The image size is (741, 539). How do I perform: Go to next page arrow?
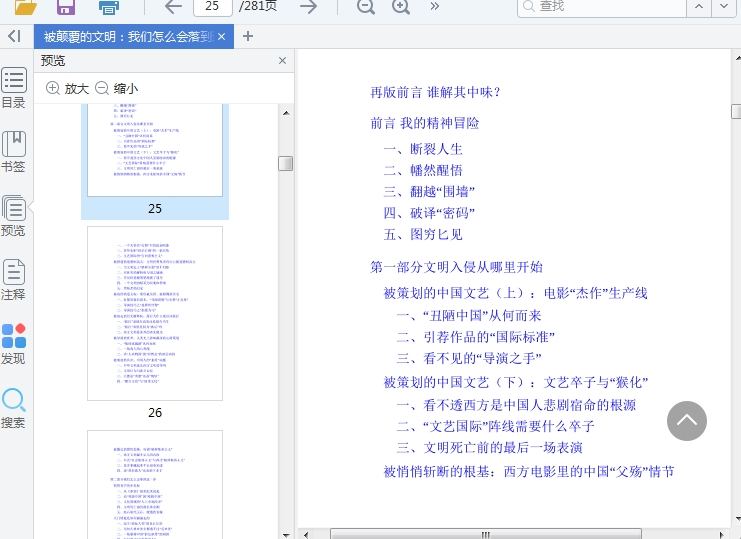tap(309, 7)
